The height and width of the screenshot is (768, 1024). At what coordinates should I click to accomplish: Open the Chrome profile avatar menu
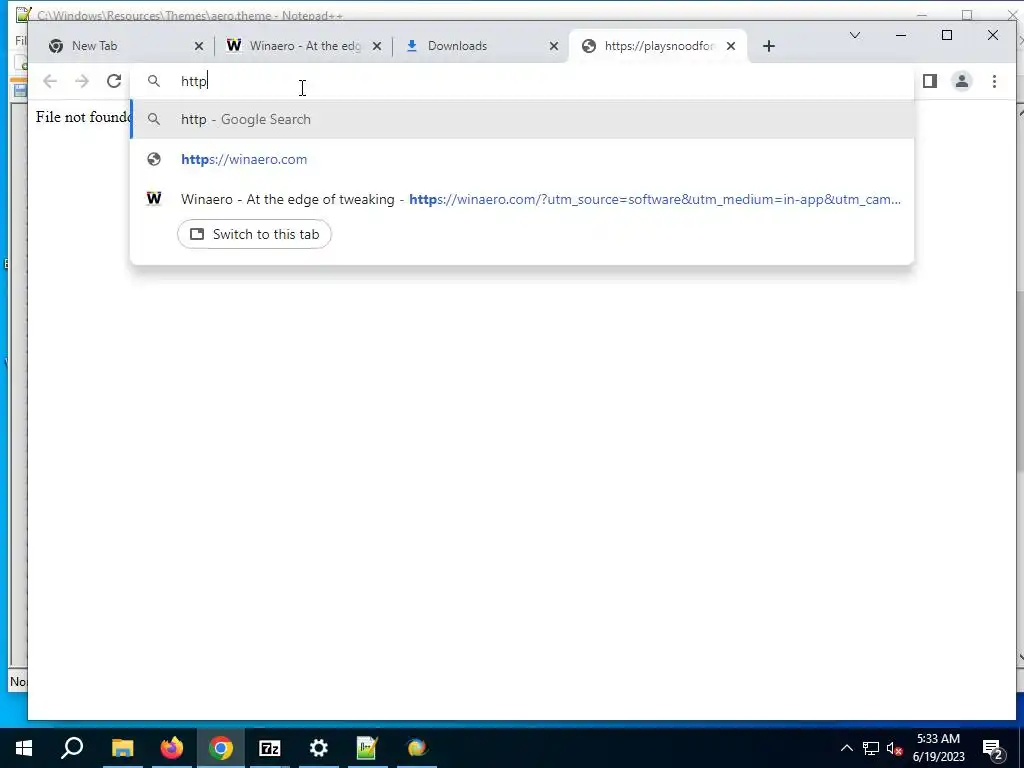pyautogui.click(x=962, y=81)
